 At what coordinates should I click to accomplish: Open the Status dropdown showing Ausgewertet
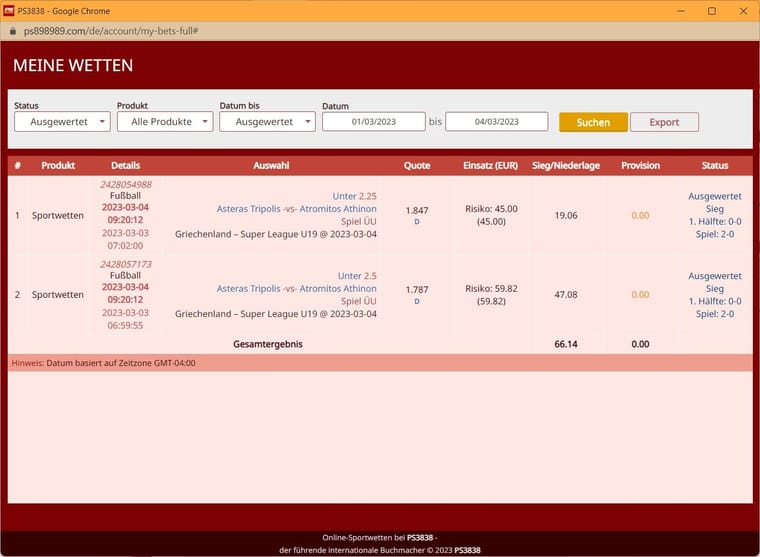click(x=62, y=122)
